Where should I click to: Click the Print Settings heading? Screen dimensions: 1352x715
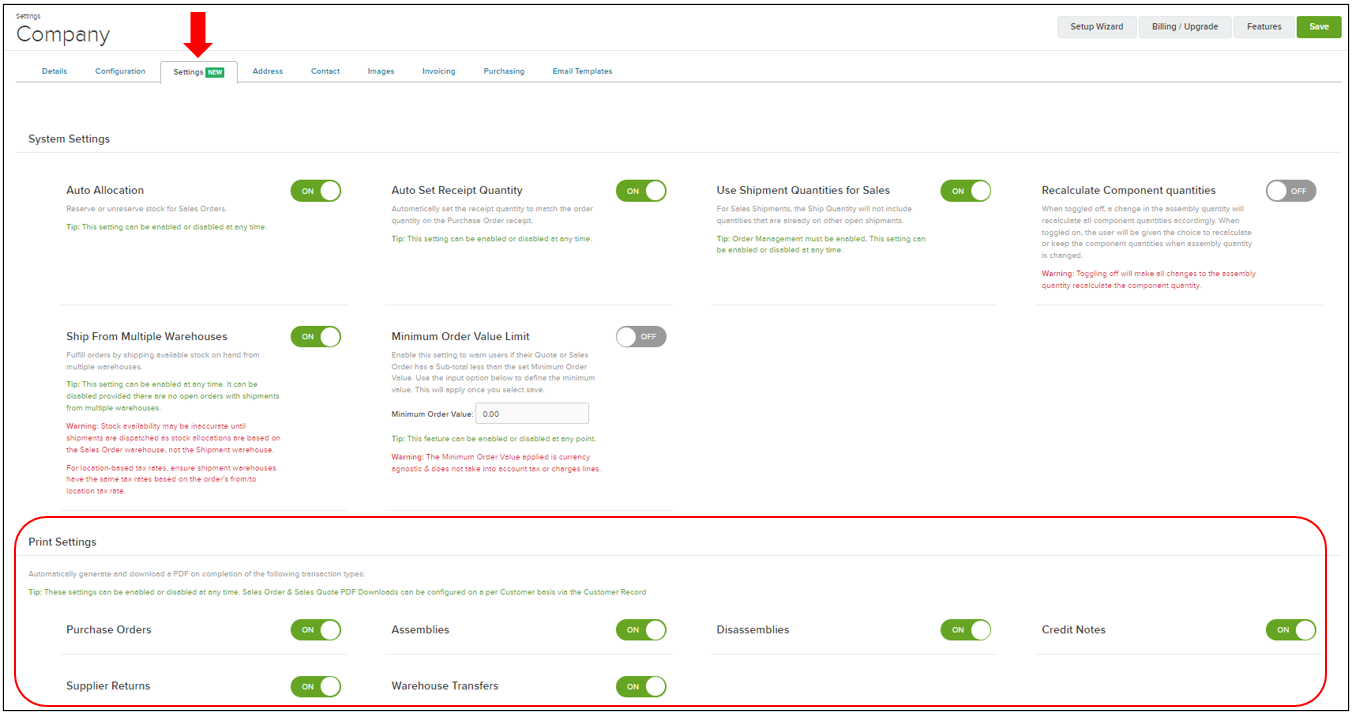point(62,542)
